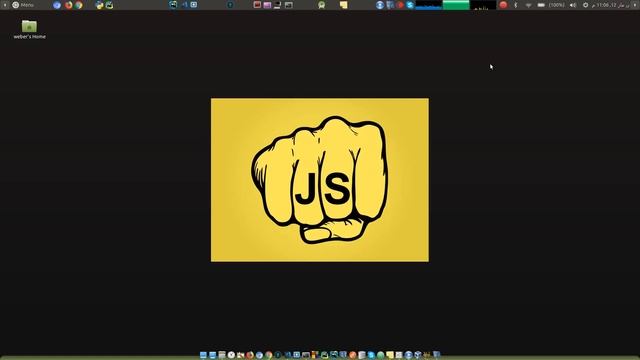Click the small arrow left of Menu
640x360 pixels.
click(5, 5)
